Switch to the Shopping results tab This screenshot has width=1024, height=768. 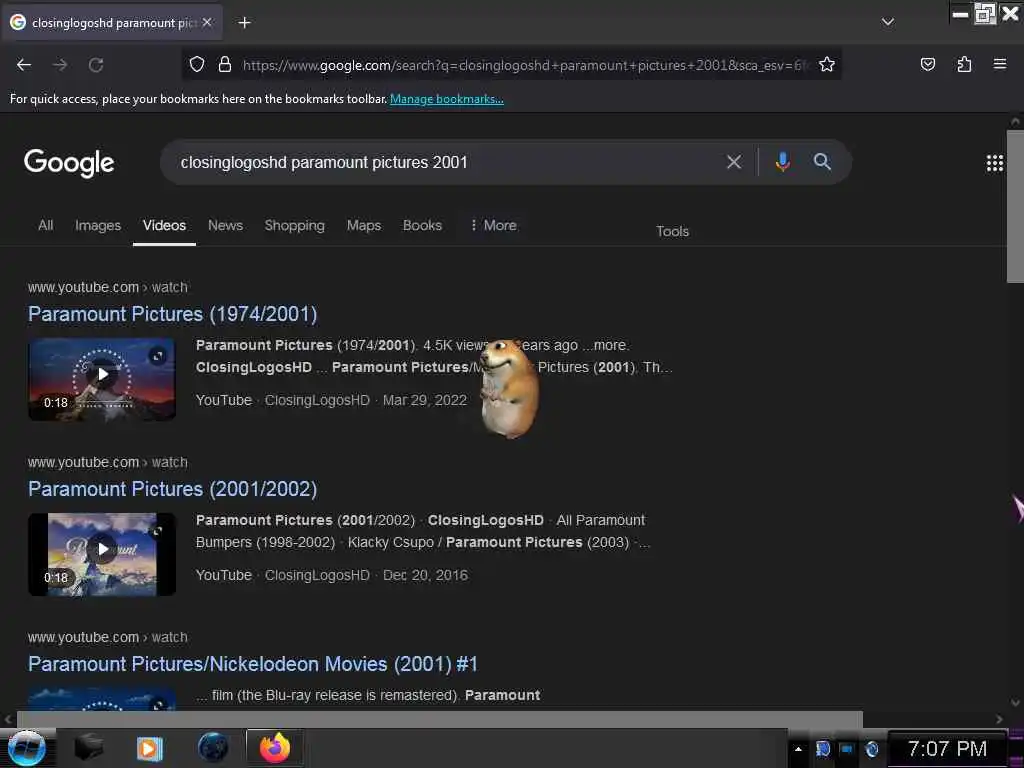[295, 225]
